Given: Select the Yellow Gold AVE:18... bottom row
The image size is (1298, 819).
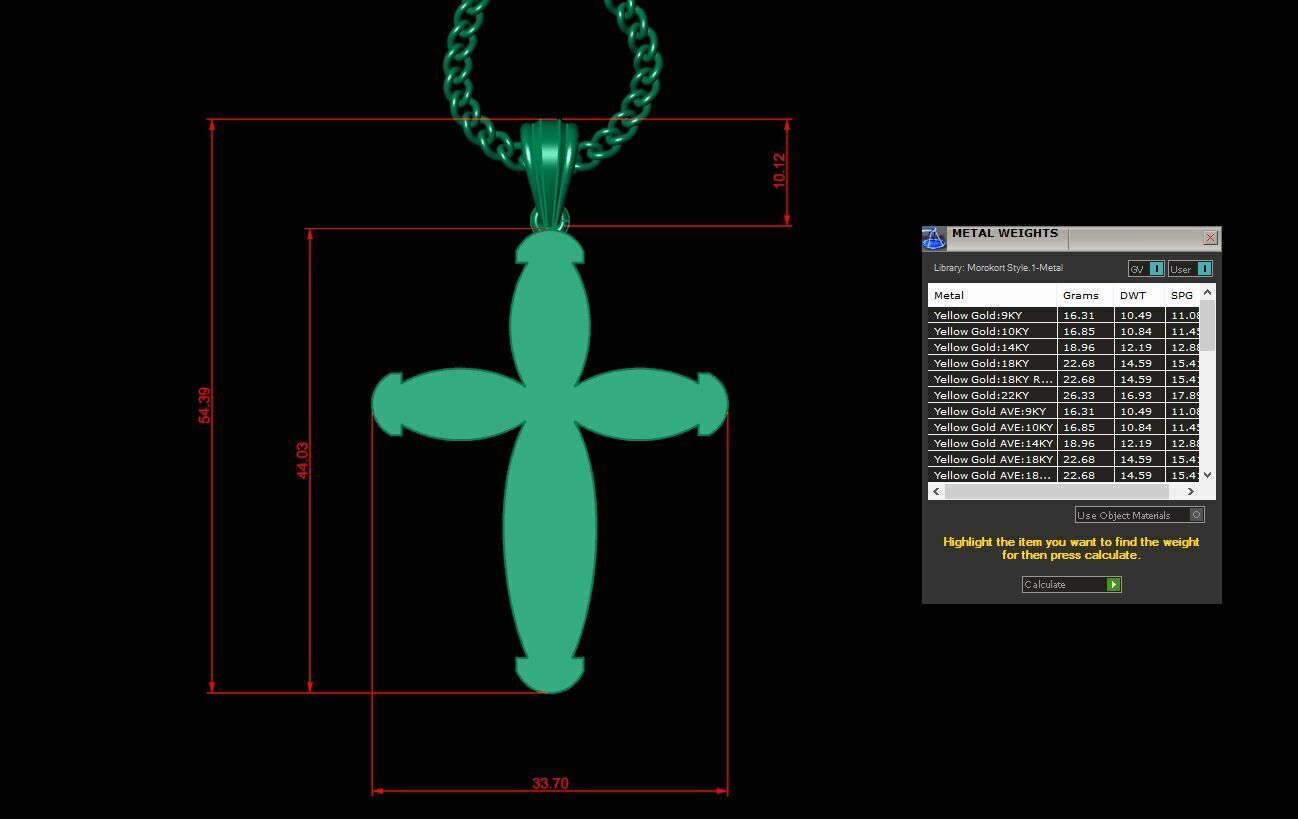Looking at the screenshot, I should 1063,475.
